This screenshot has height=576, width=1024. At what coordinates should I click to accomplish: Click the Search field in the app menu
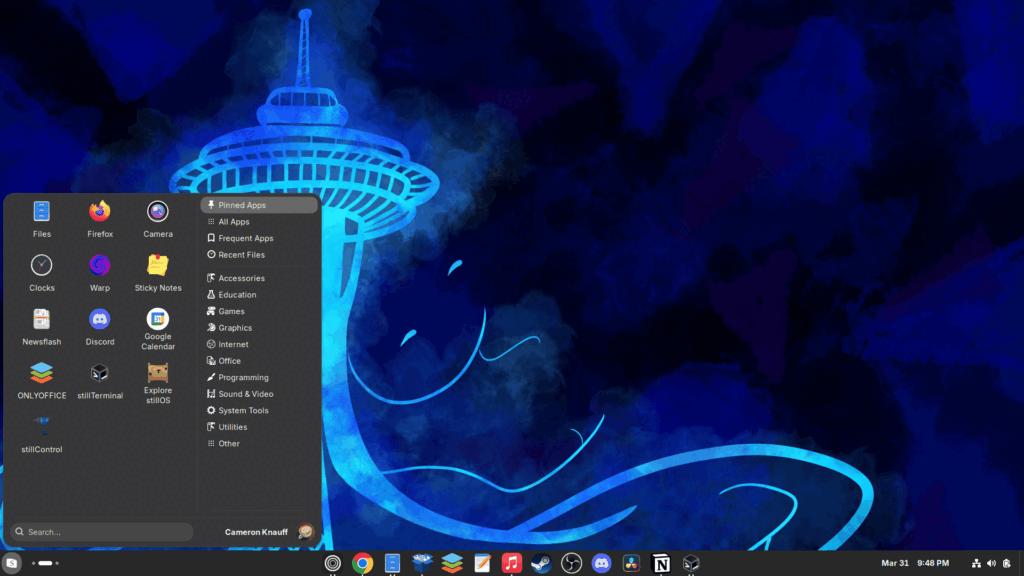point(101,532)
